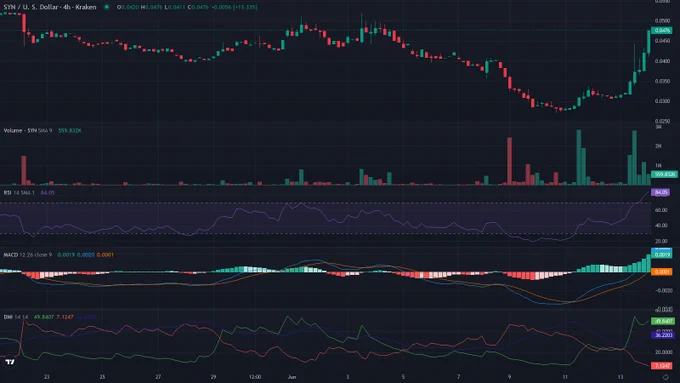This screenshot has height=383, width=680.
Task: Click the Jun label on time axis
Action: point(292,377)
